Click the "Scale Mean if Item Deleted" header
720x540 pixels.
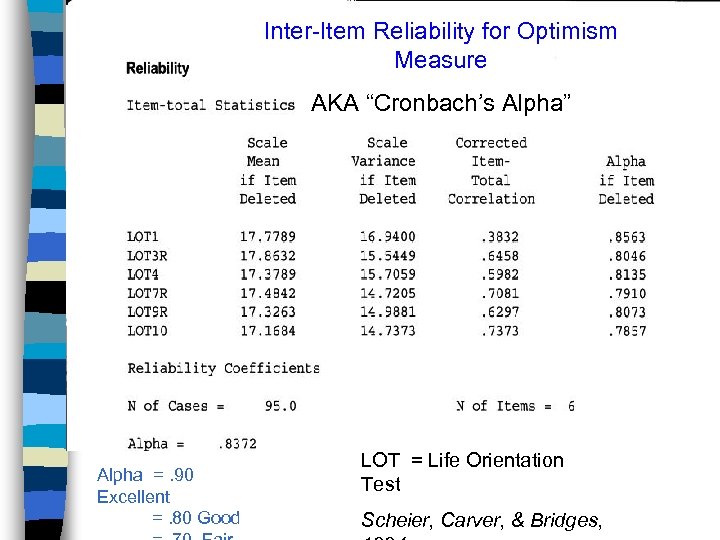click(x=267, y=171)
